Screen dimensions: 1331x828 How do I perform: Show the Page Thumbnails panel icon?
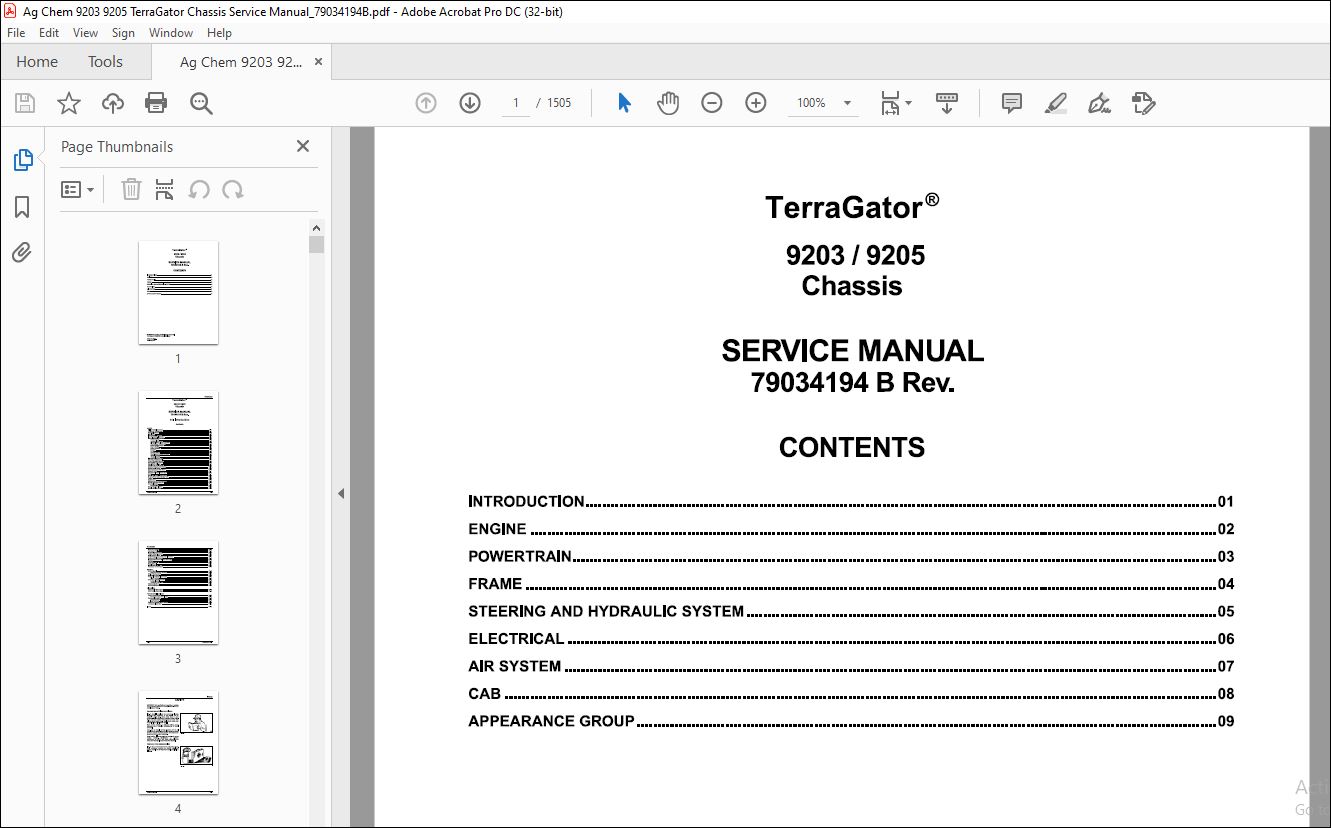coord(22,160)
